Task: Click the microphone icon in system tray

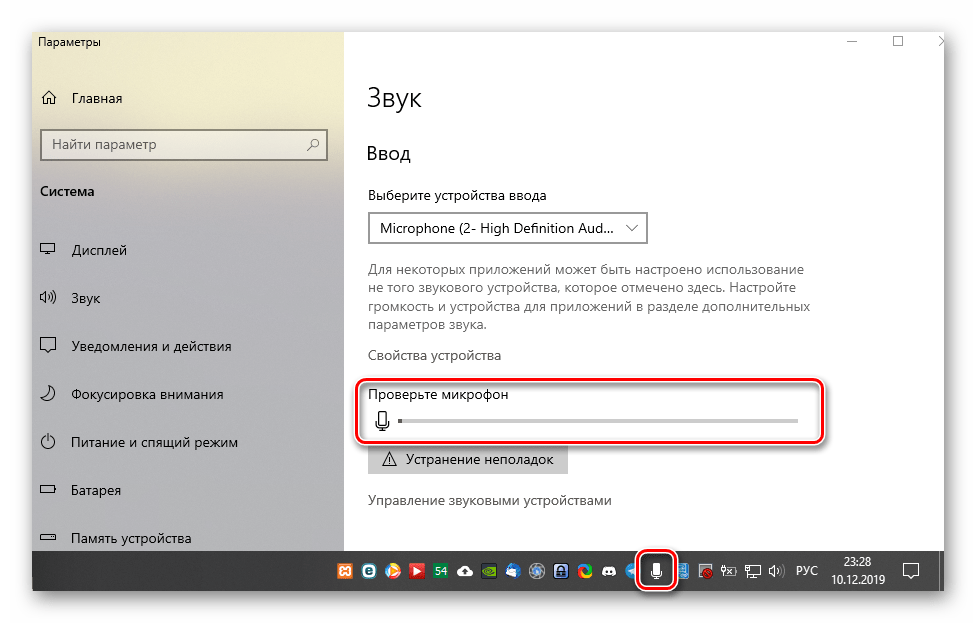Action: point(657,571)
